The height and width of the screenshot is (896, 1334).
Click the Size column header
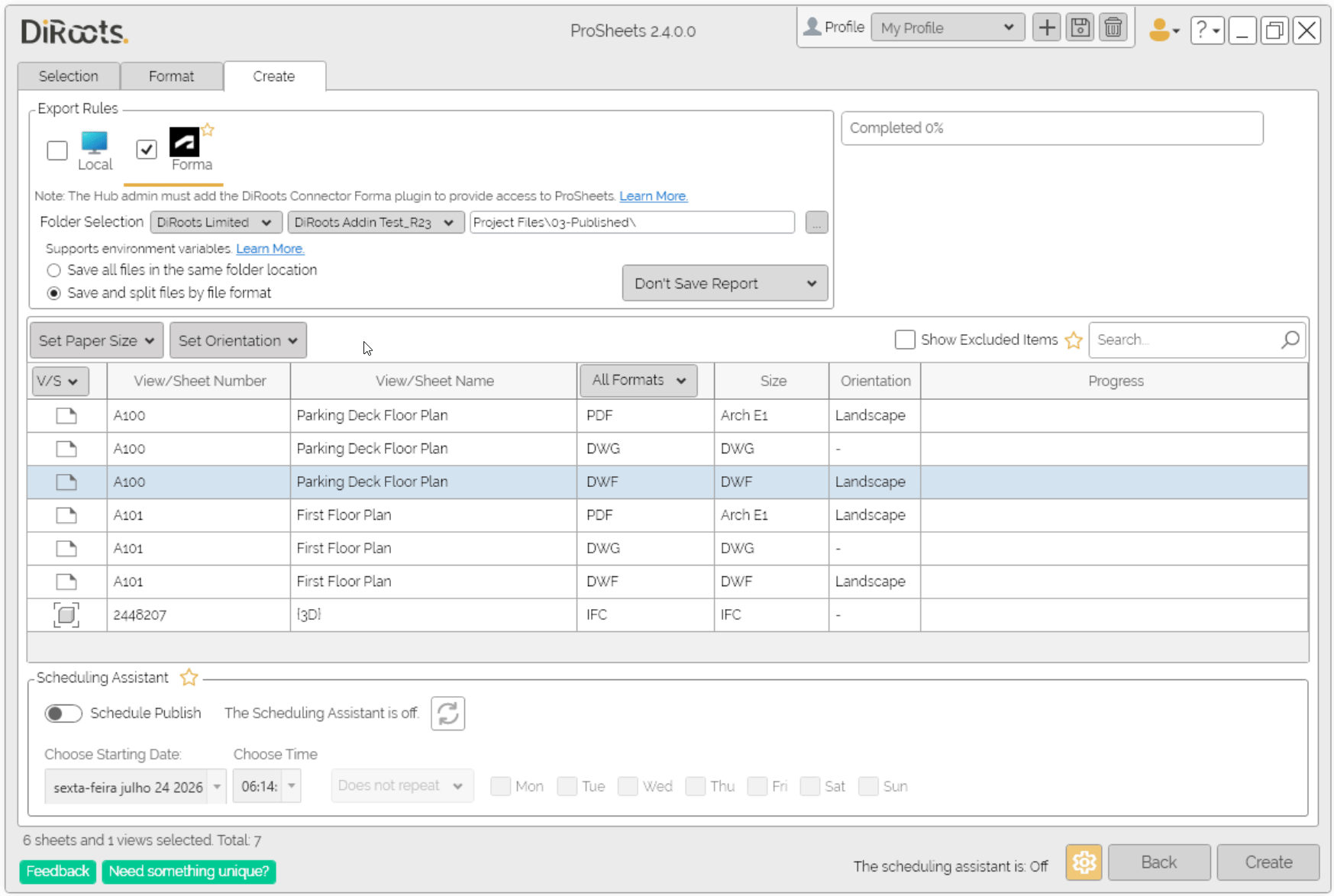tap(773, 381)
